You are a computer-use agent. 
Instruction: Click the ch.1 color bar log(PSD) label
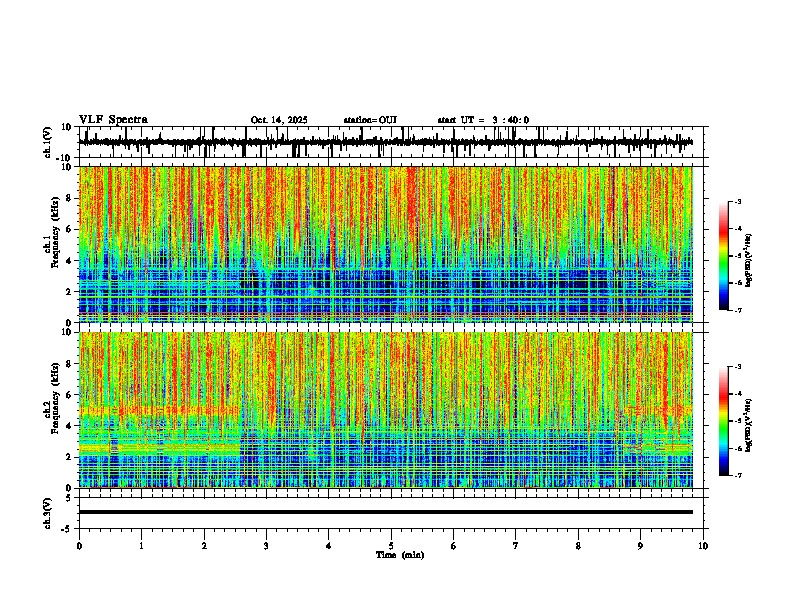(x=748, y=260)
